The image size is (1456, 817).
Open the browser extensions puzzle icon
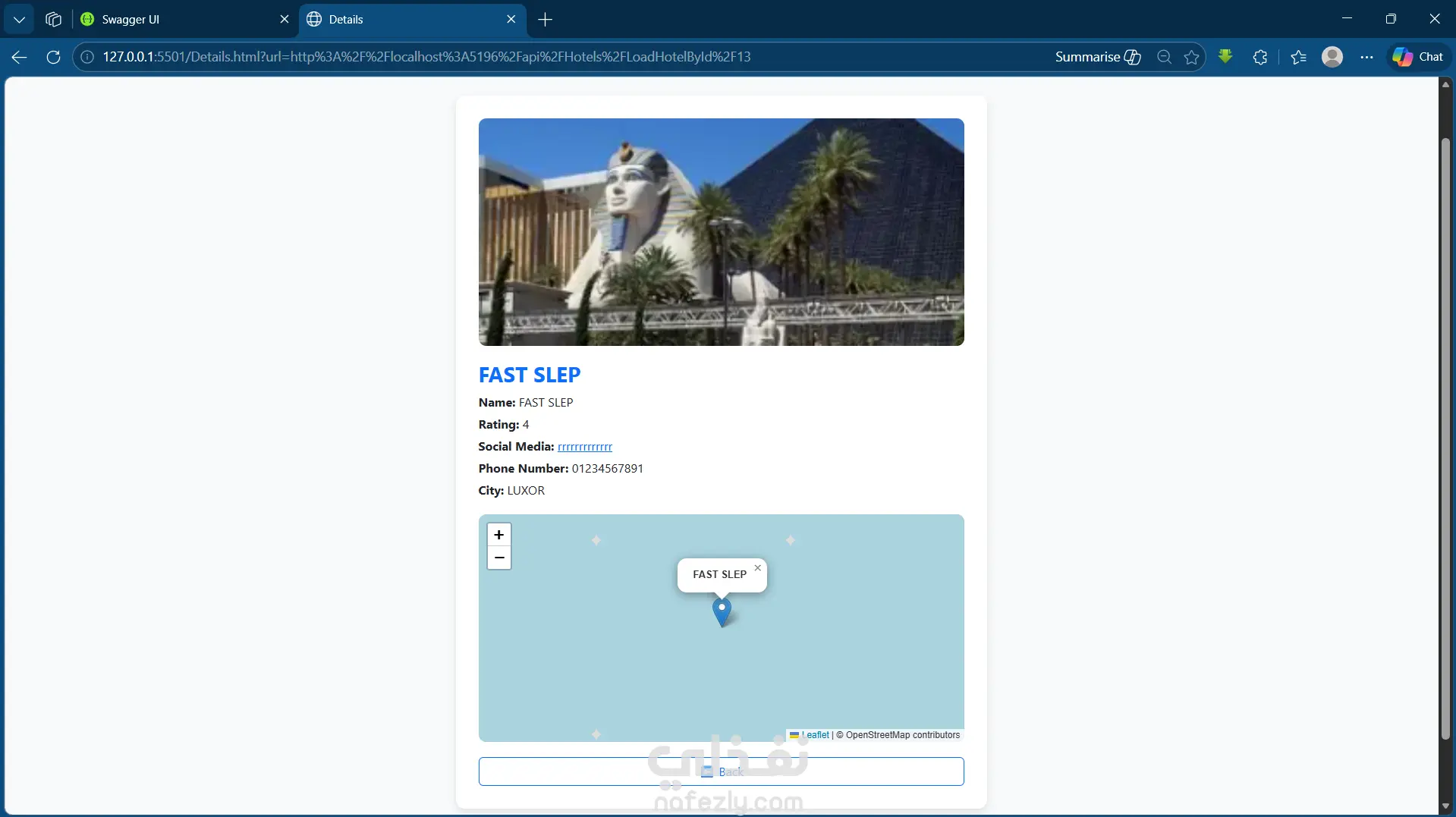pos(1259,57)
